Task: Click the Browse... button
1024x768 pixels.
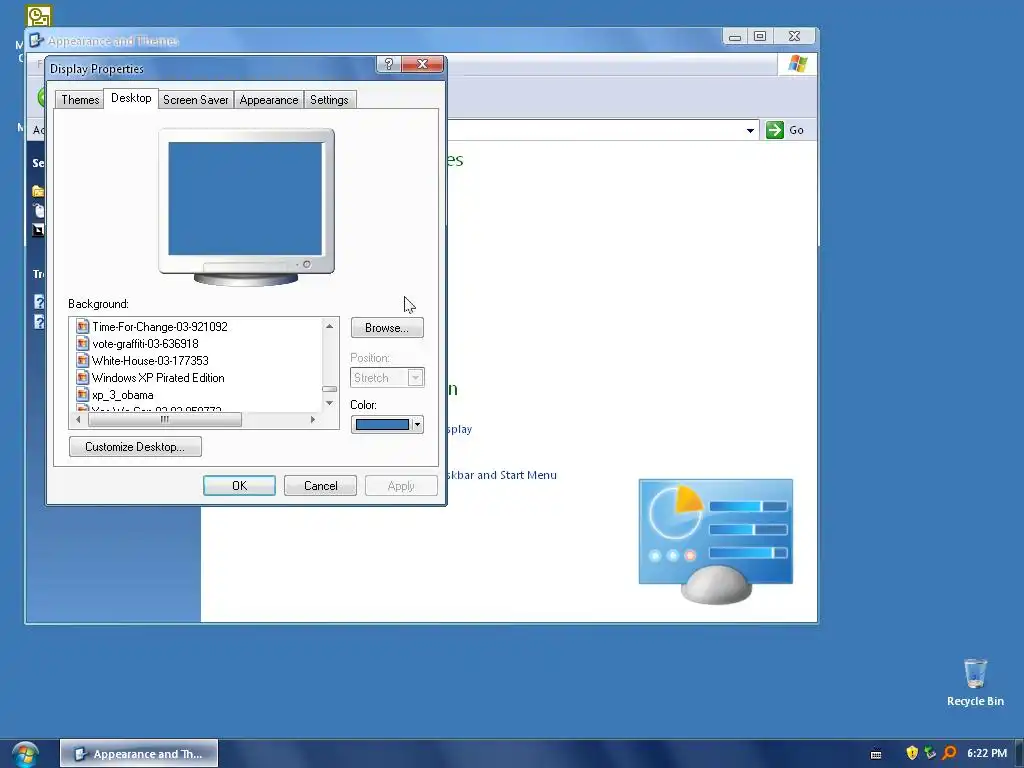Action: tap(387, 328)
